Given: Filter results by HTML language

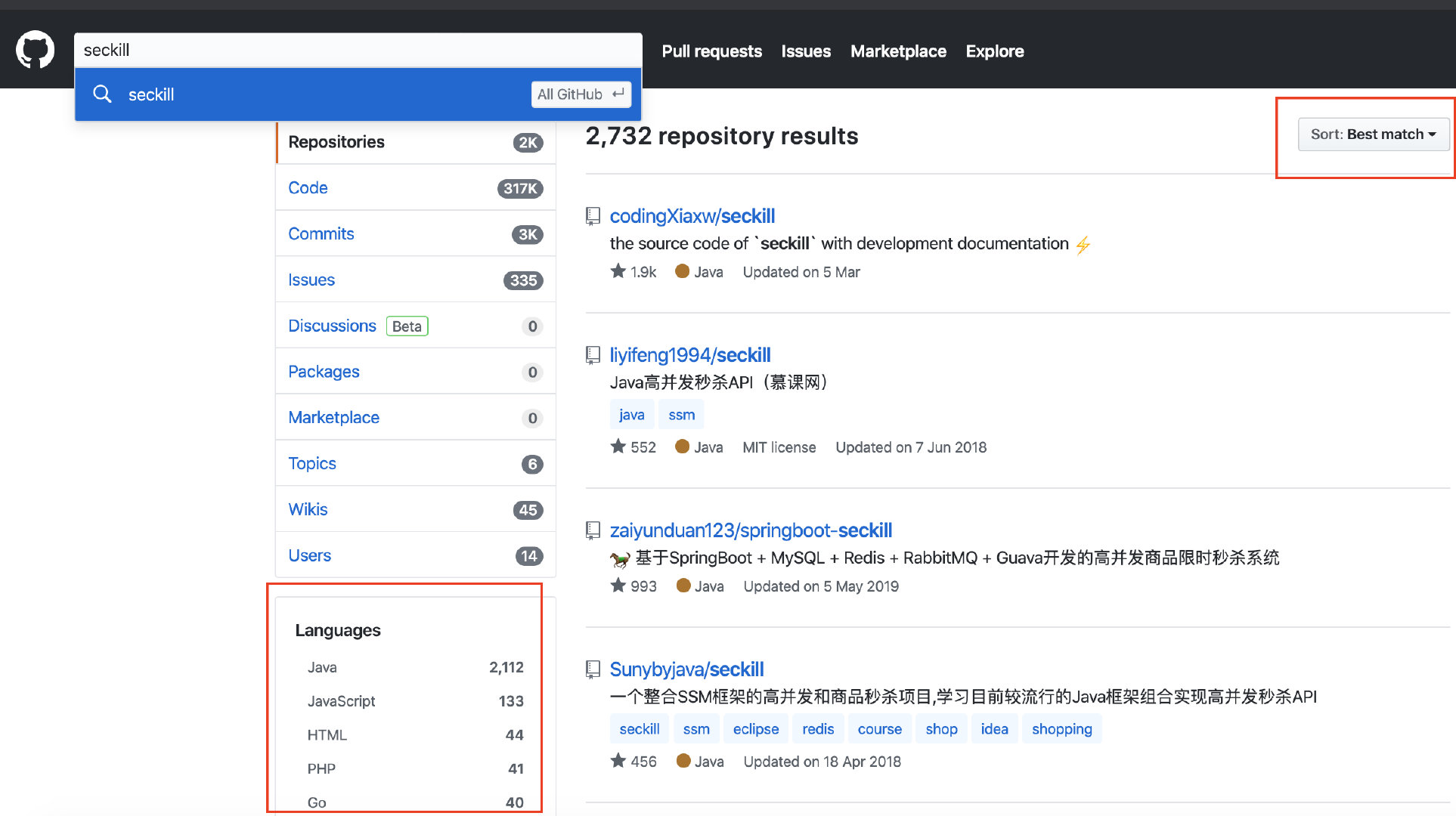Looking at the screenshot, I should (x=415, y=735).
